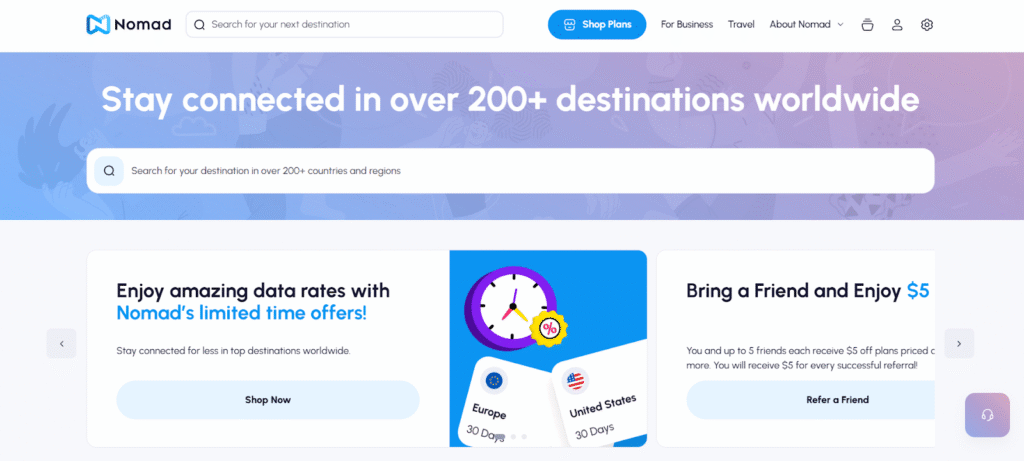Click the United States flag icon
The height and width of the screenshot is (461, 1024).
(577, 380)
